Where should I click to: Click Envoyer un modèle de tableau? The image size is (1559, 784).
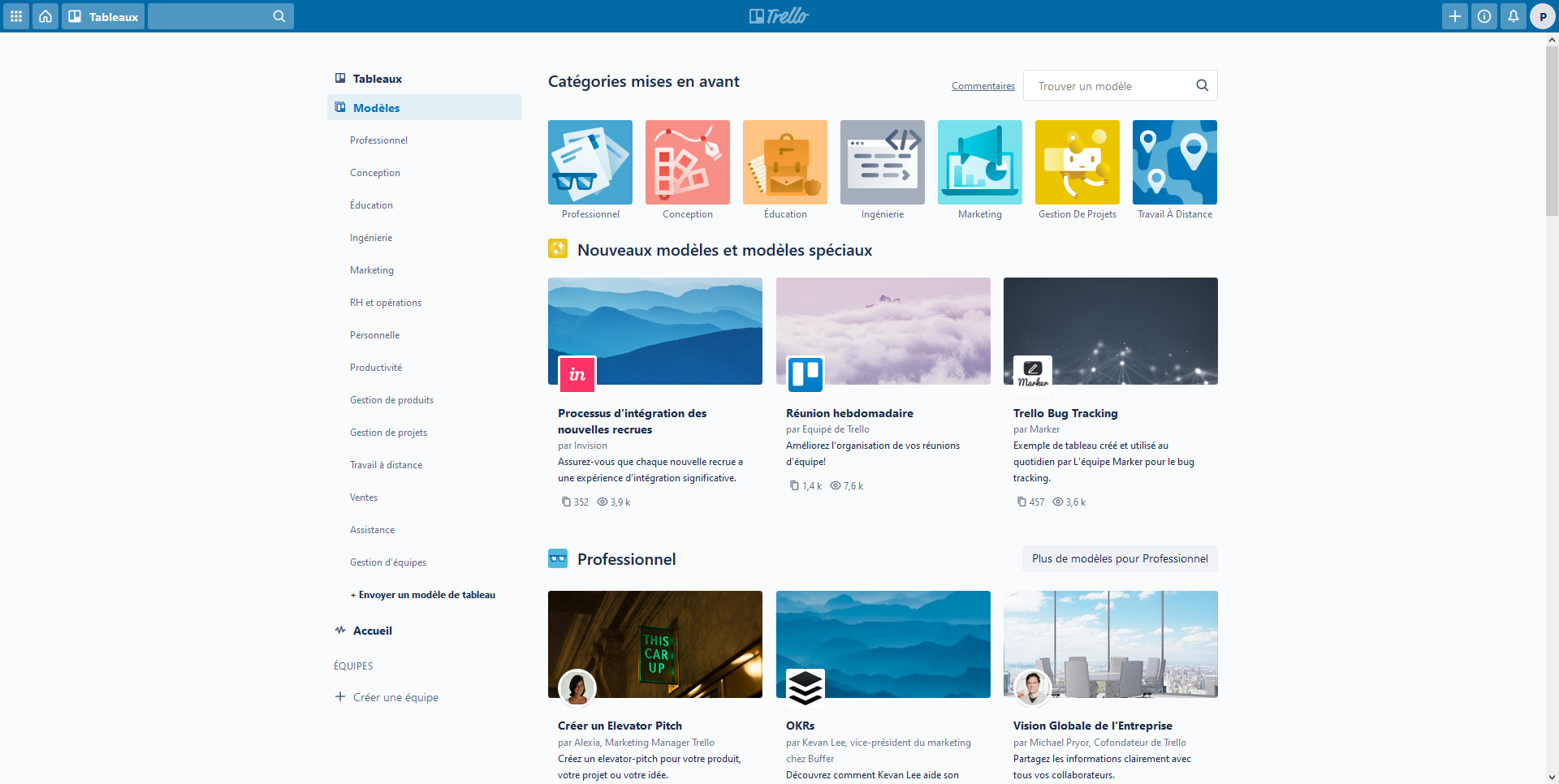422,595
